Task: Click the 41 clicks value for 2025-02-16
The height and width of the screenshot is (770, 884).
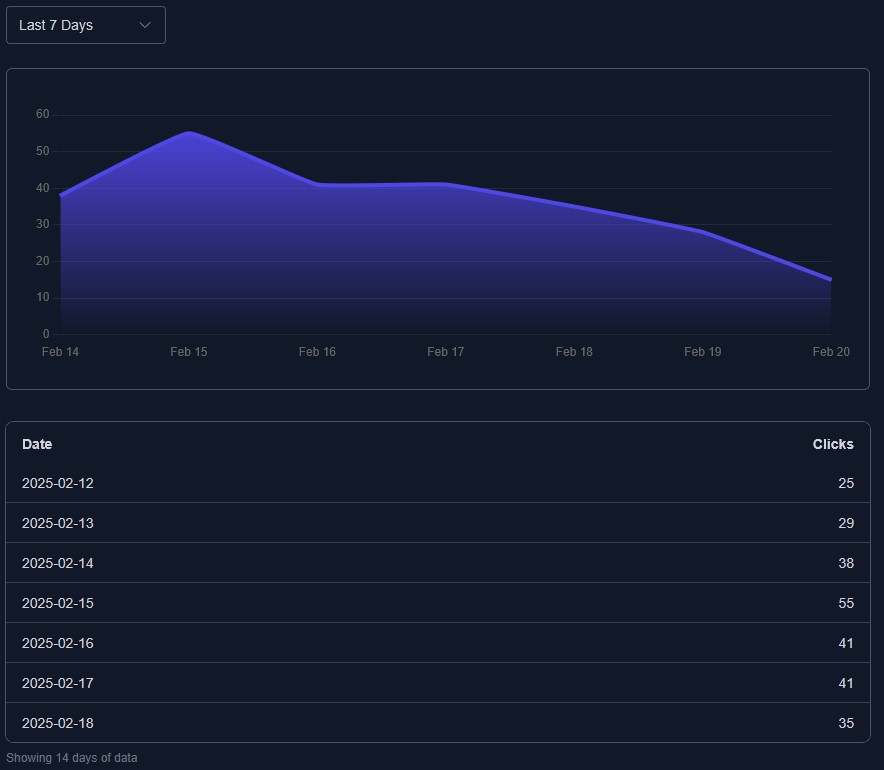Action: (846, 643)
